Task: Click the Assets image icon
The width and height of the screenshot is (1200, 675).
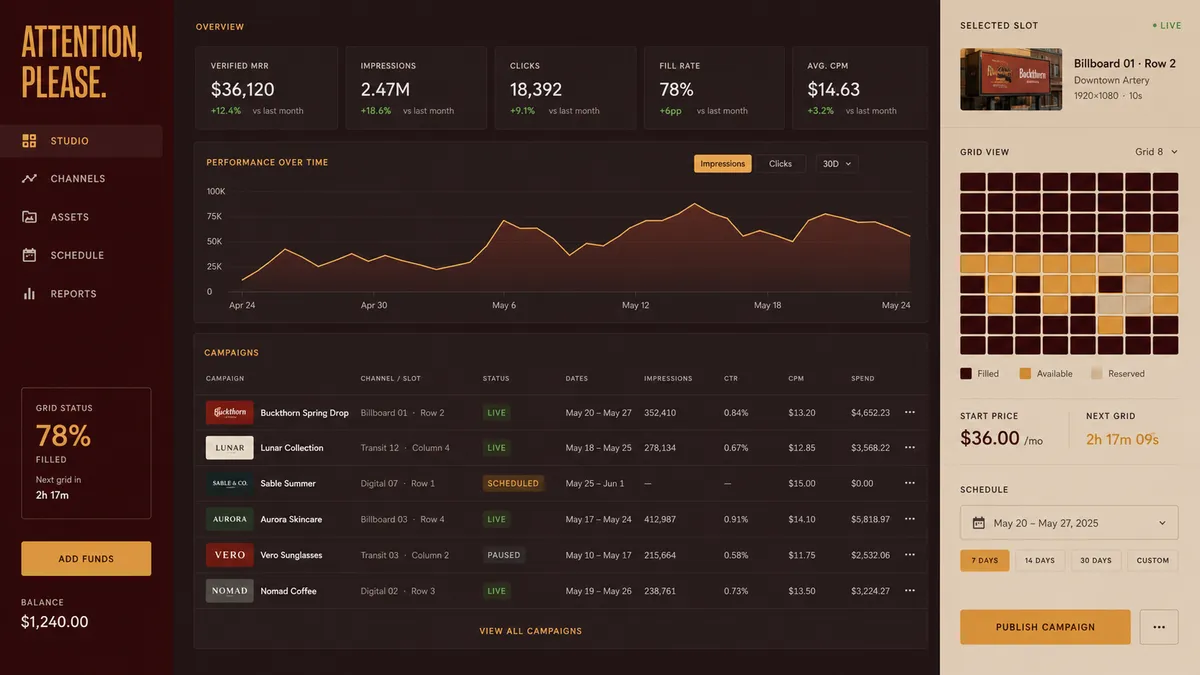Action: click(29, 217)
